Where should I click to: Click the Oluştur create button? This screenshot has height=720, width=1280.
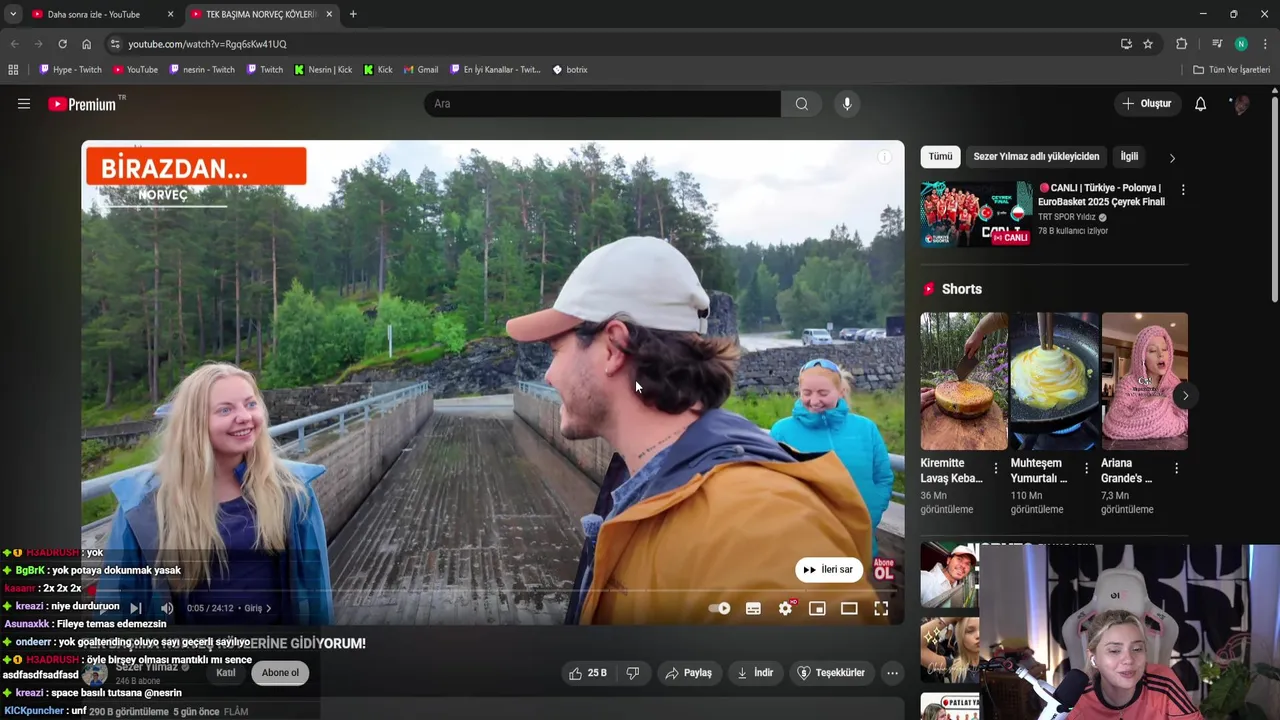coord(1146,104)
